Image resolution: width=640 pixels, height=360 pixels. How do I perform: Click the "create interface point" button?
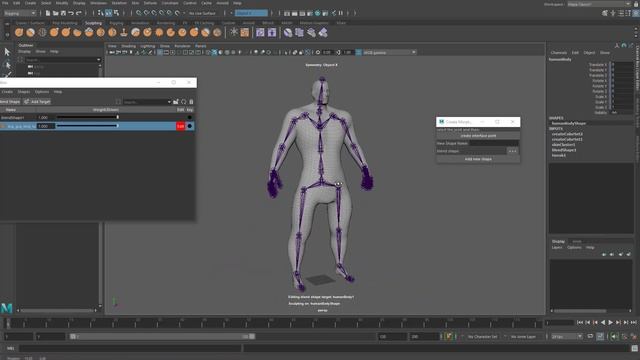[x=478, y=136]
